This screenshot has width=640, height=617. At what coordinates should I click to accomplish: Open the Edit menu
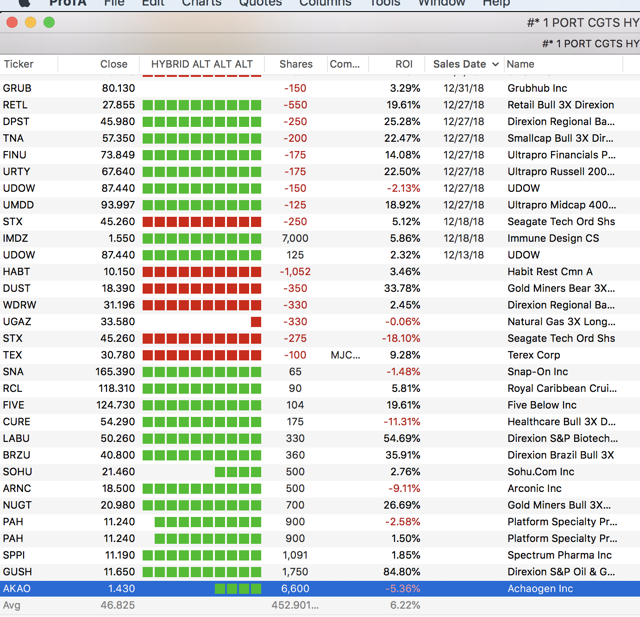(153, 2)
